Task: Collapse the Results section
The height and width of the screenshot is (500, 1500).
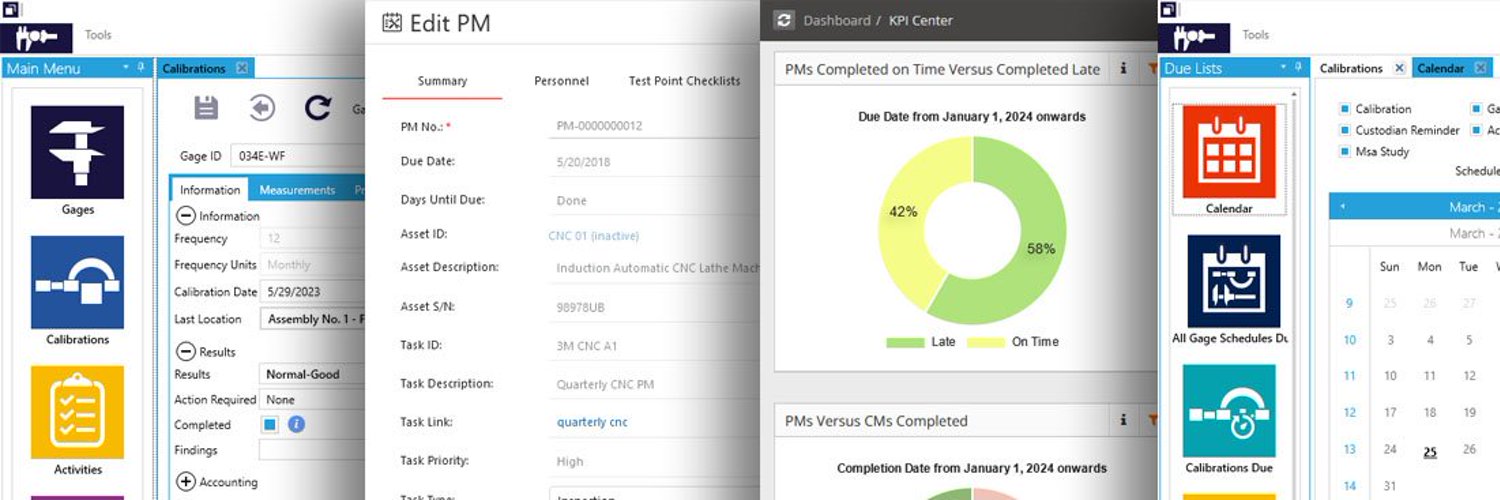Action: 185,352
